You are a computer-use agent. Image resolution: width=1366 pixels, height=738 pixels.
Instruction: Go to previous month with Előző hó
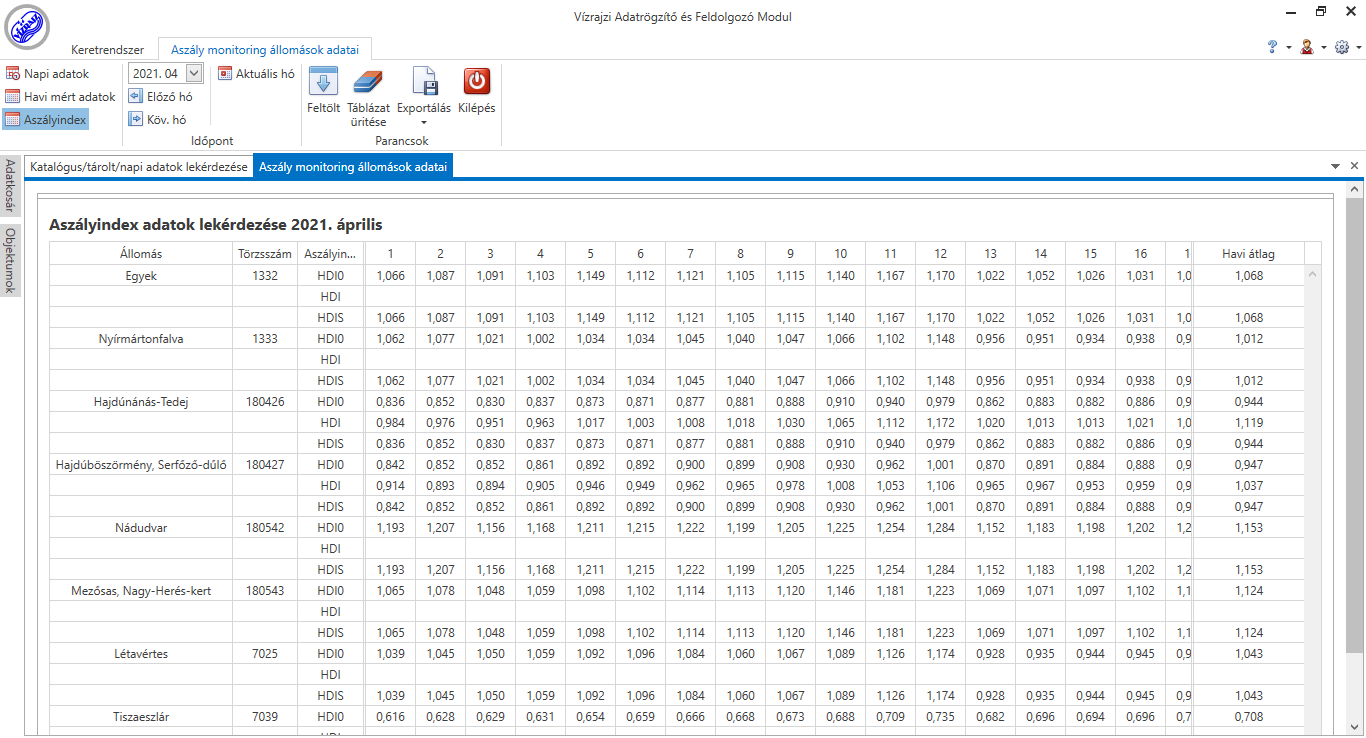[161, 97]
